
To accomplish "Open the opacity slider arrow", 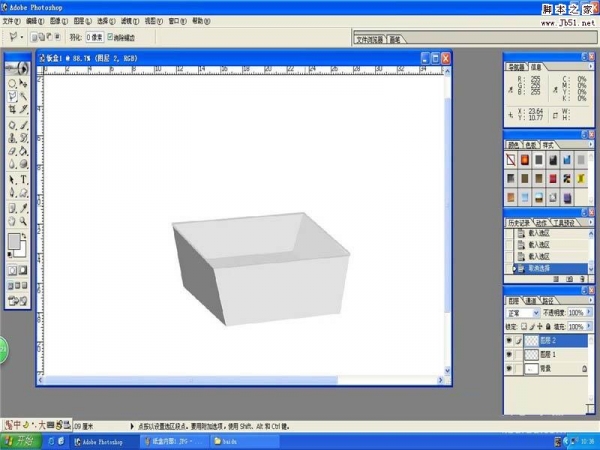I will pos(589,312).
